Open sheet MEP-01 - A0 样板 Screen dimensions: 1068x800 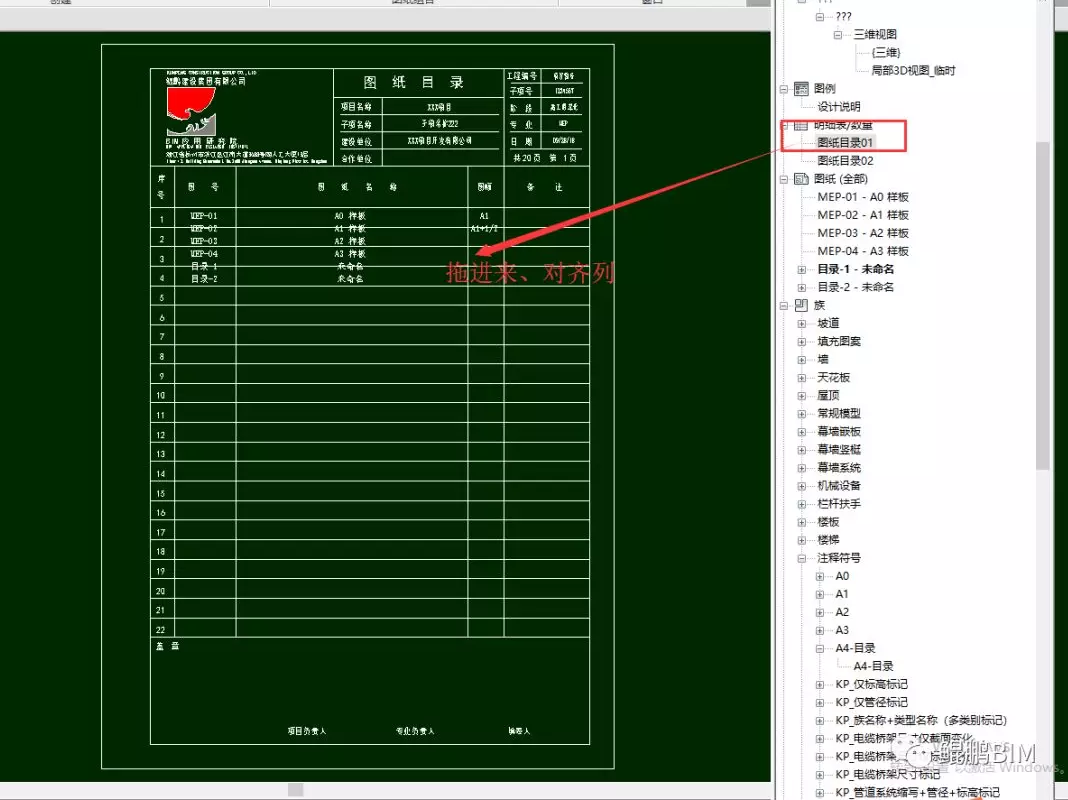[x=862, y=197]
